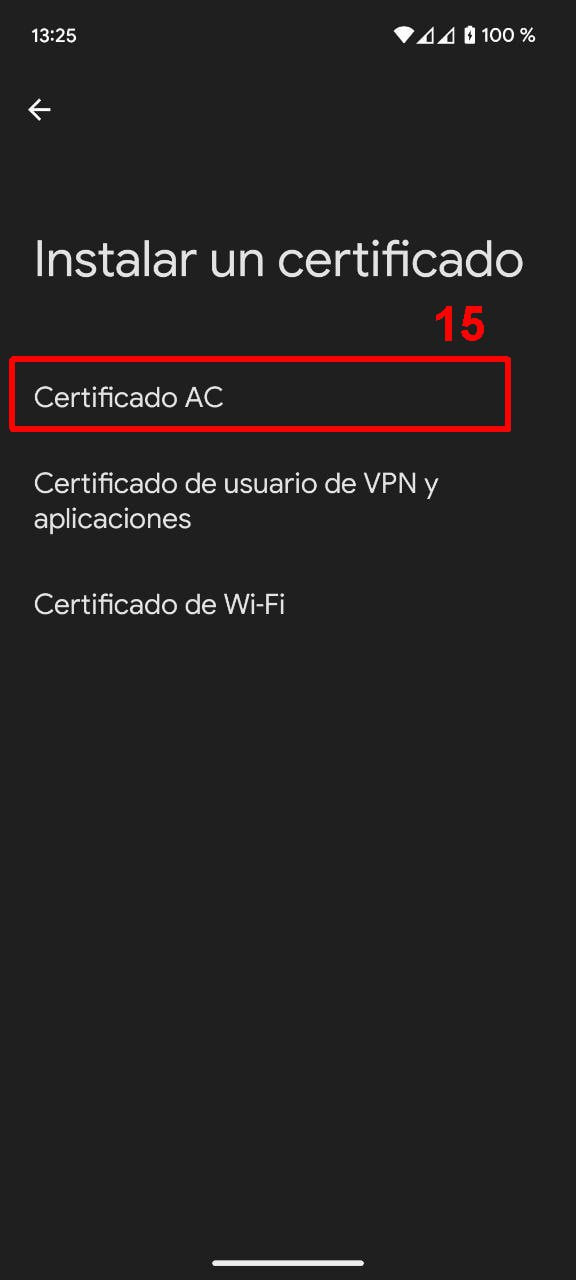
Task: Select the Certificado AC option
Action: pos(288,397)
